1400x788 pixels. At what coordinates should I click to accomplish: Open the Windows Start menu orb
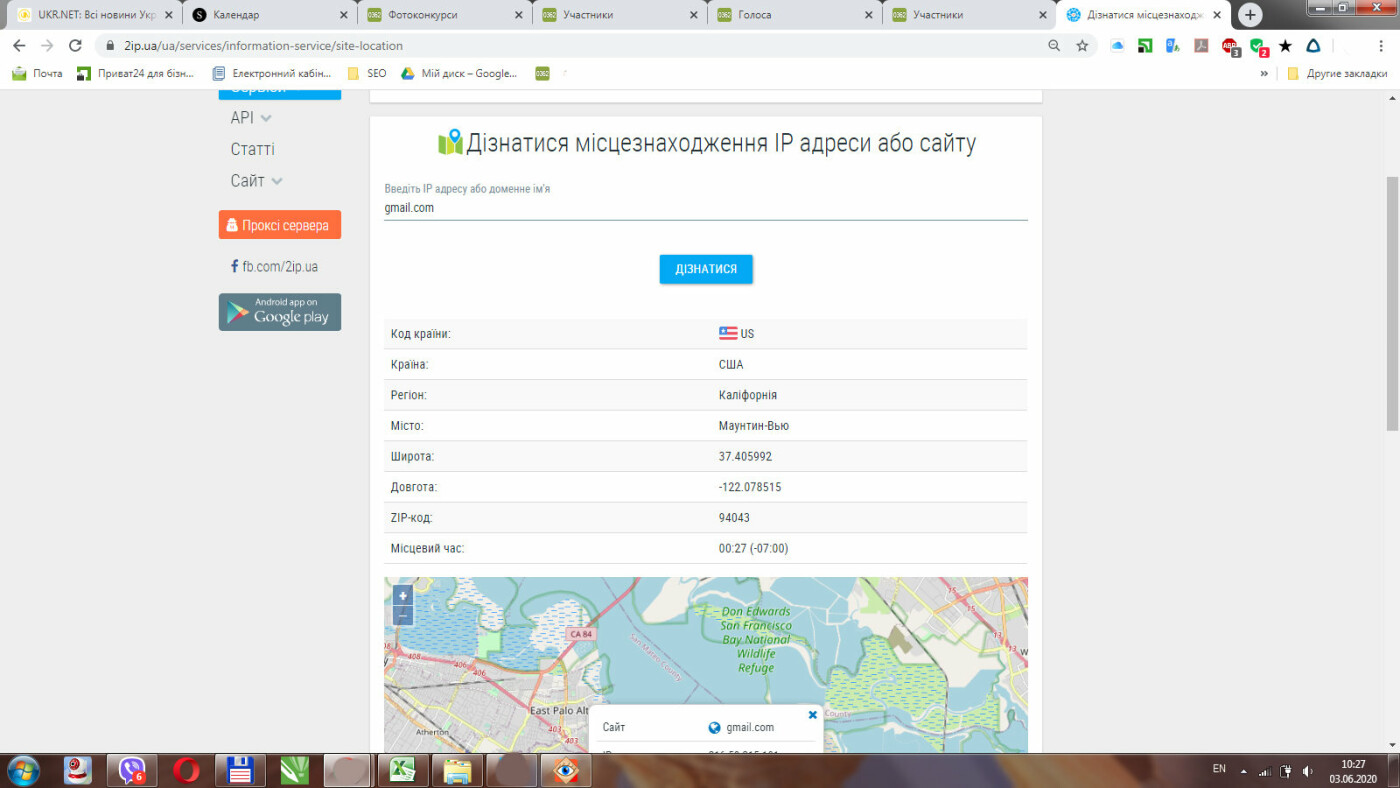tap(23, 770)
